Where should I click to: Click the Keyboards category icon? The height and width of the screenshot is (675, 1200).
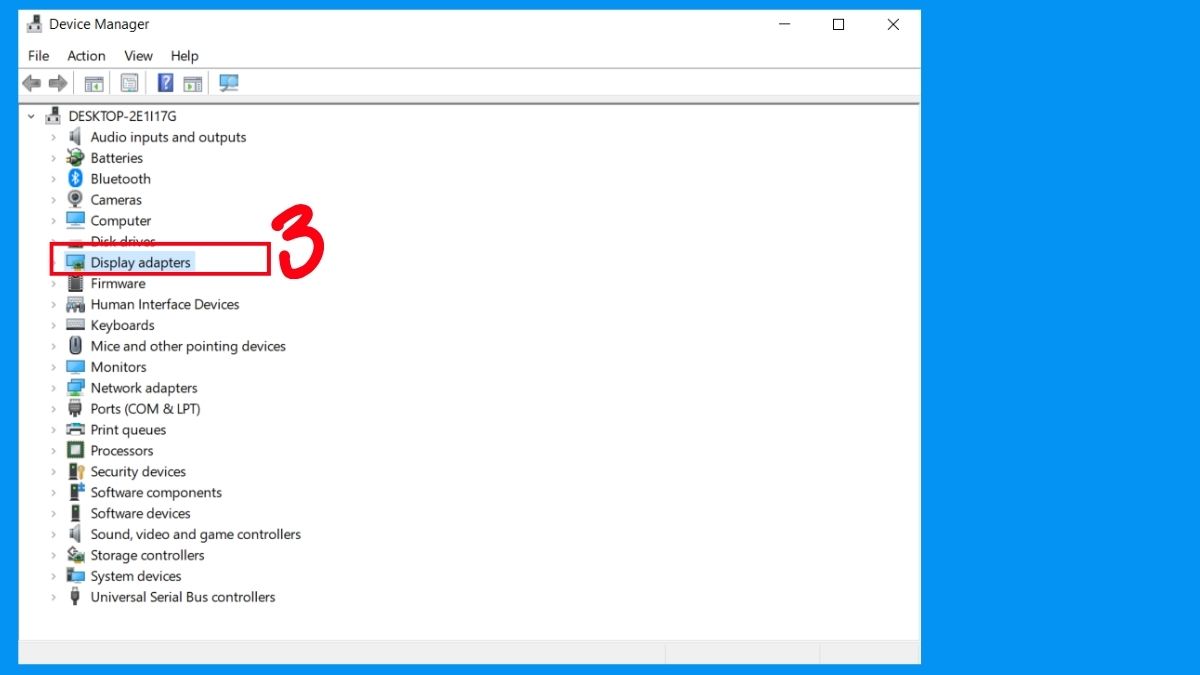point(75,325)
